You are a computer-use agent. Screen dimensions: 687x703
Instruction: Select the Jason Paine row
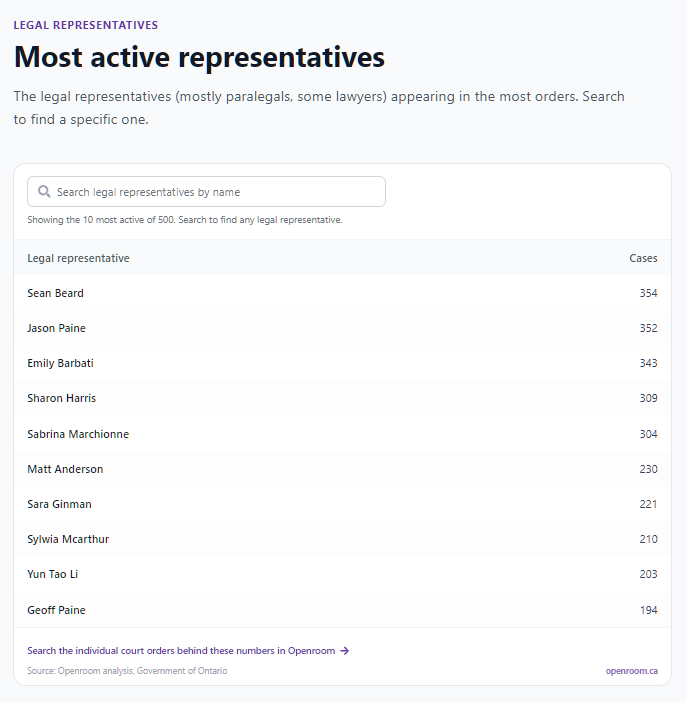click(x=343, y=328)
